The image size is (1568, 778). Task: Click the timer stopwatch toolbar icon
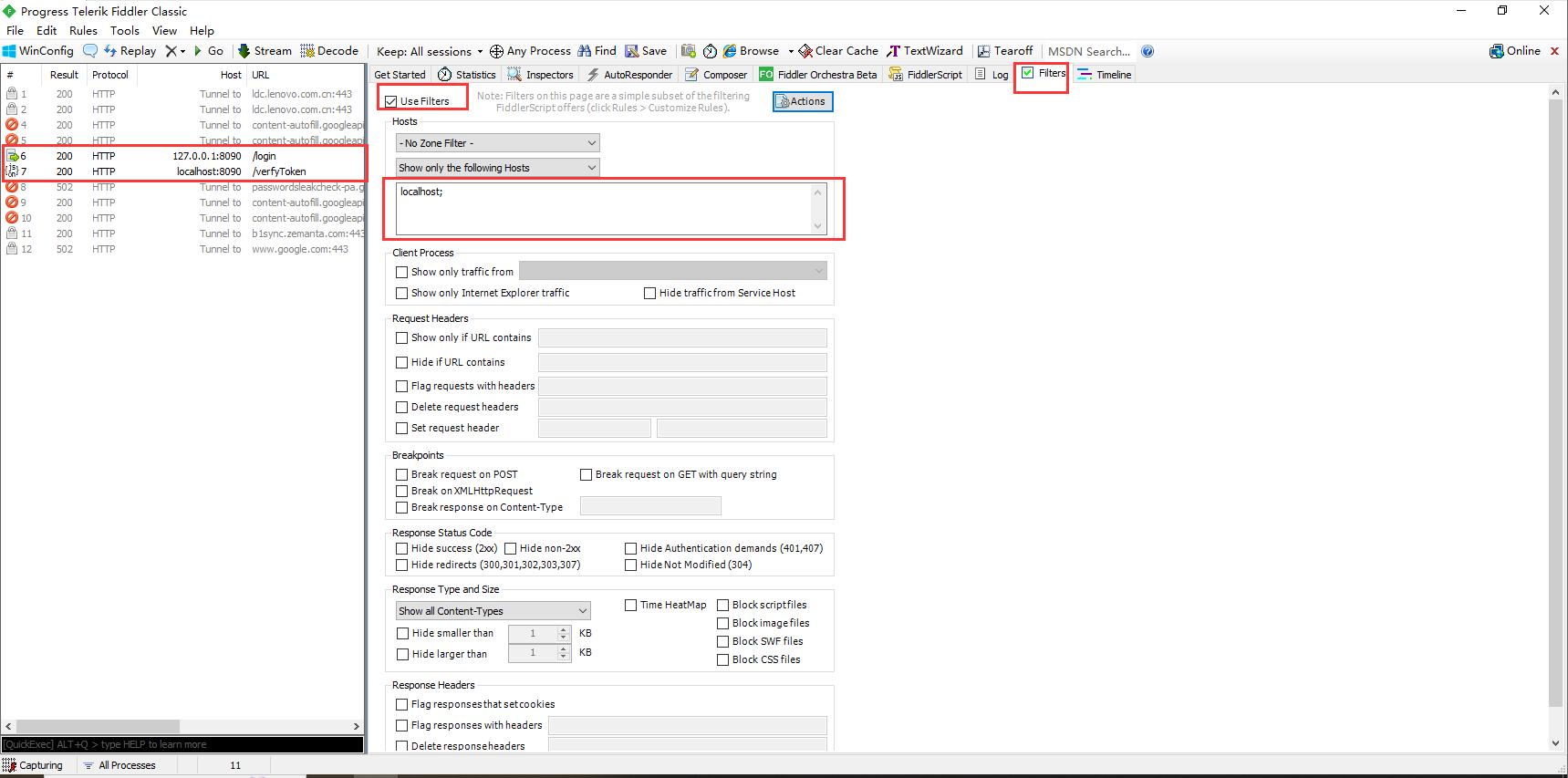tap(710, 51)
